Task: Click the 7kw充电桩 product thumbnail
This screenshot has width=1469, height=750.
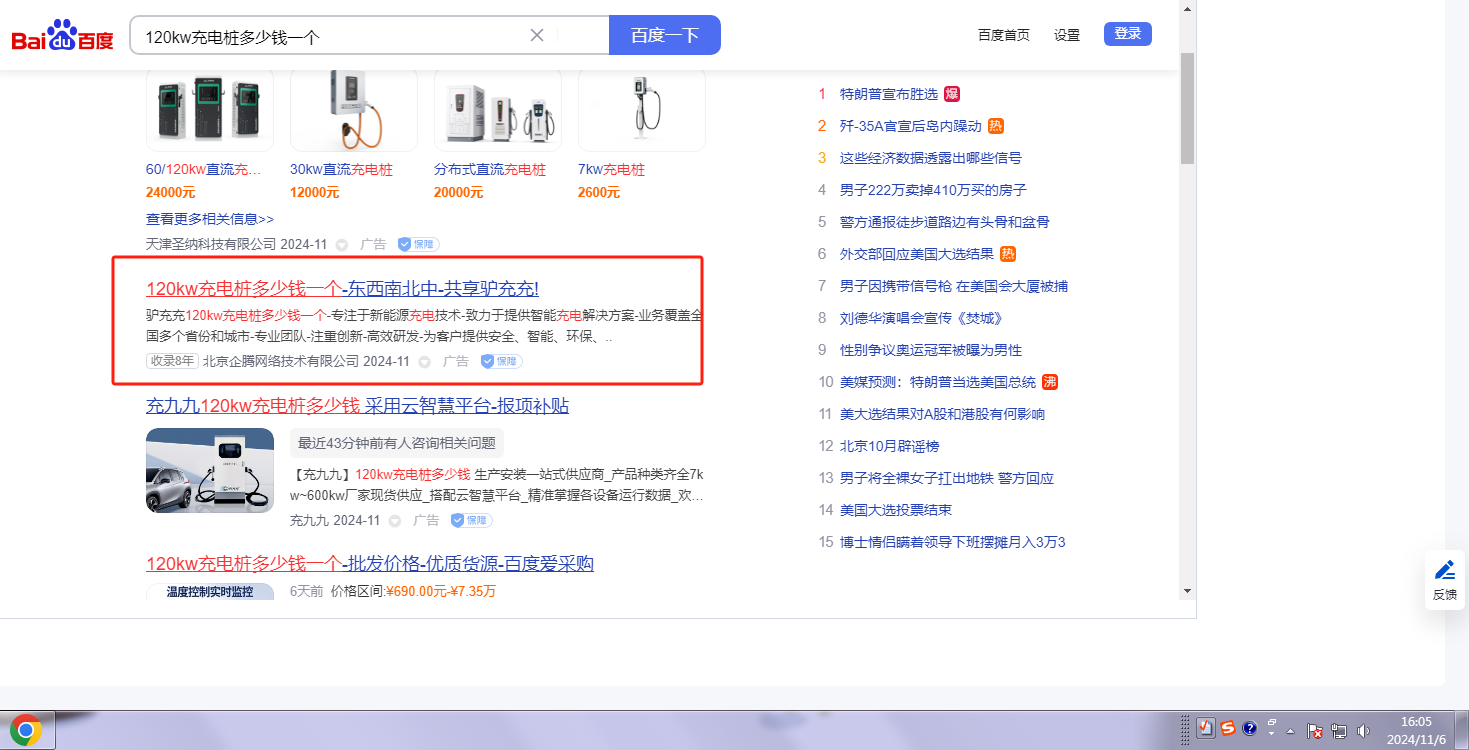Action: (642, 110)
